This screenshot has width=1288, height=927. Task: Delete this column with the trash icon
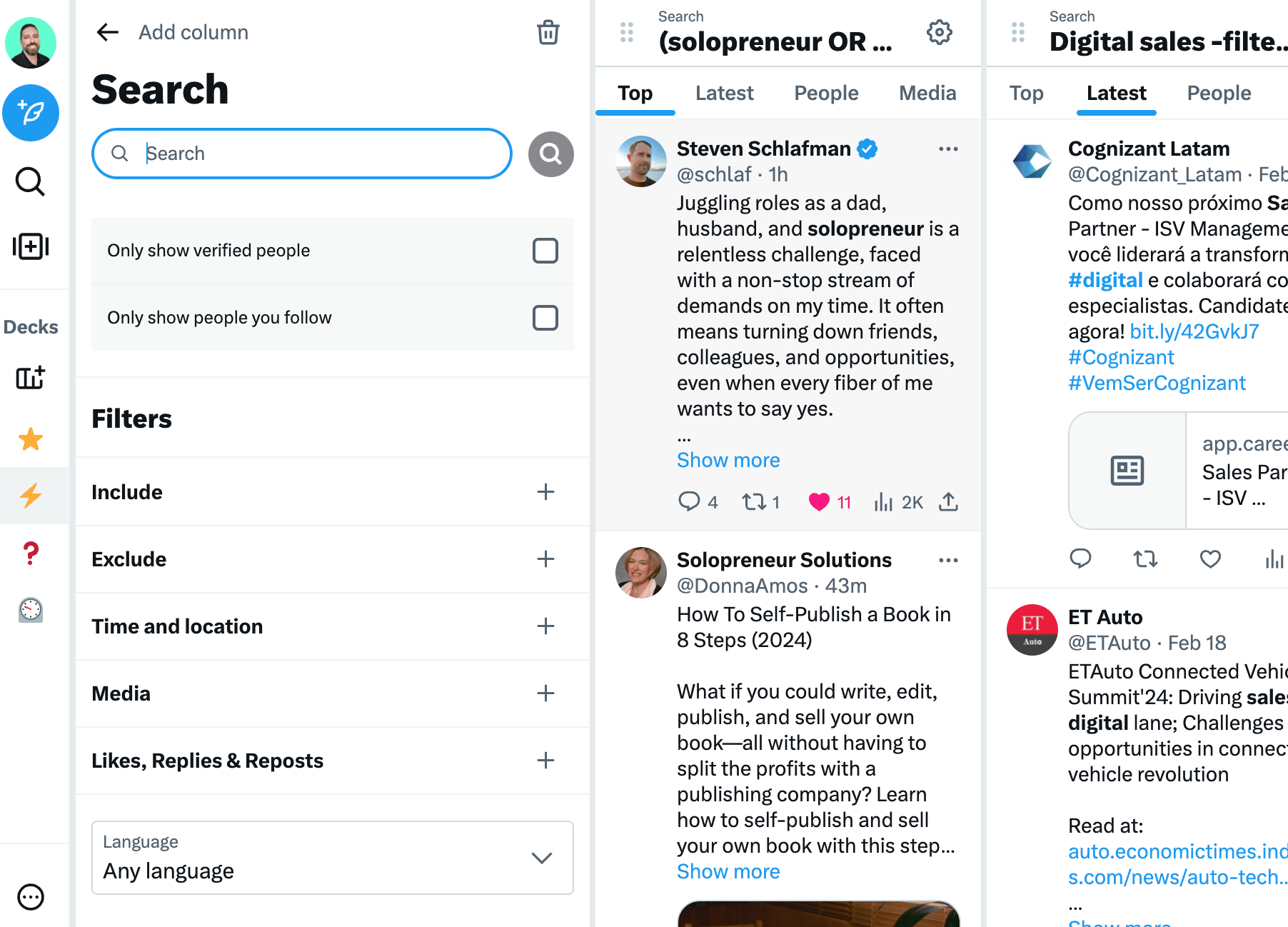(x=548, y=32)
